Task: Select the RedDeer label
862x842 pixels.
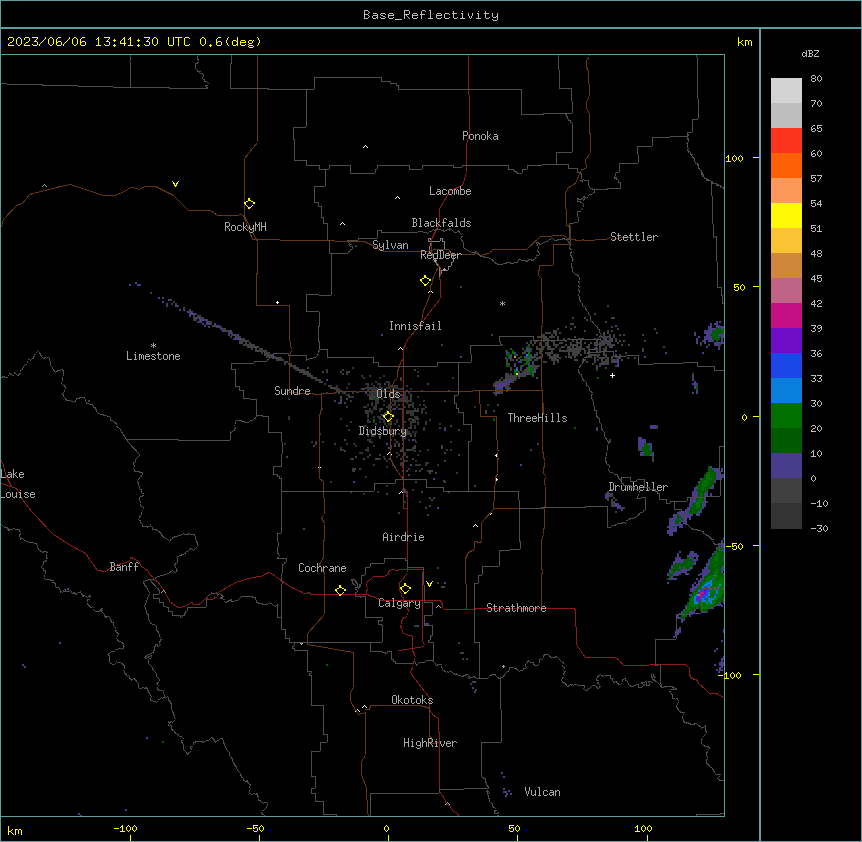Action: click(440, 255)
